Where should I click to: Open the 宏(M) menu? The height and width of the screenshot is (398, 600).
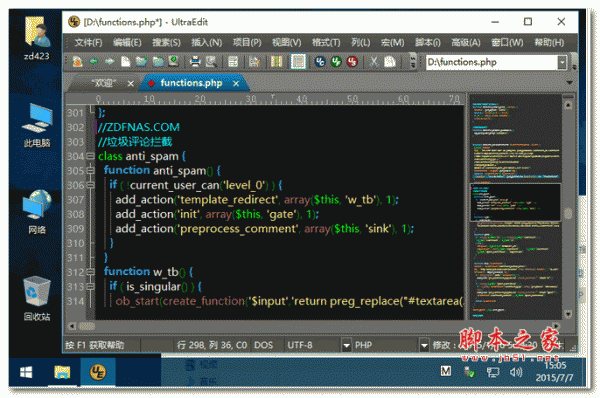click(x=392, y=42)
